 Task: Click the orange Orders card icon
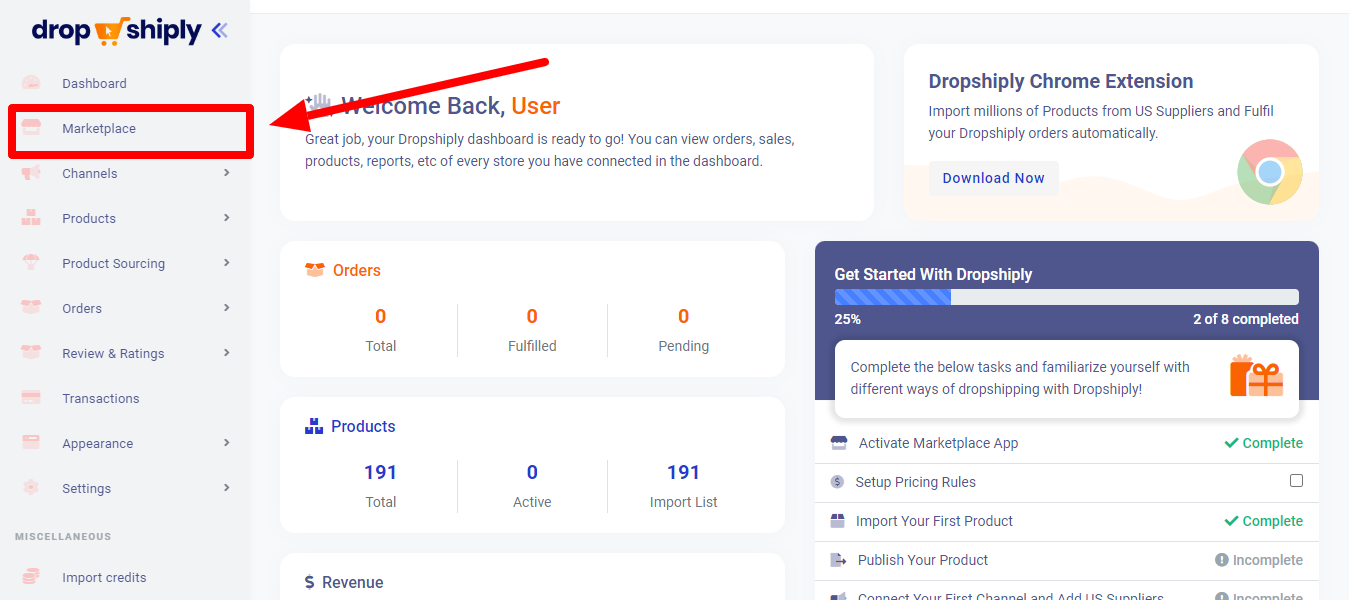point(315,270)
